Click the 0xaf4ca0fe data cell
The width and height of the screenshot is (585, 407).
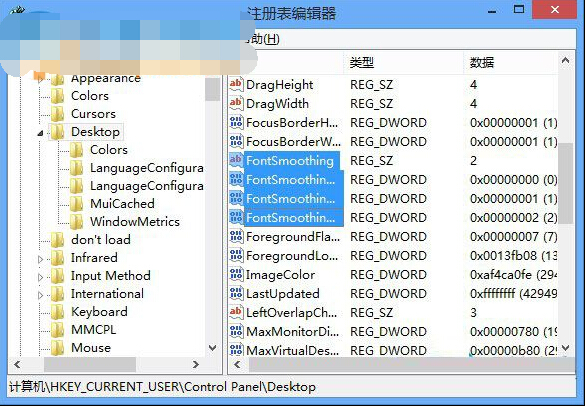[x=513, y=275]
